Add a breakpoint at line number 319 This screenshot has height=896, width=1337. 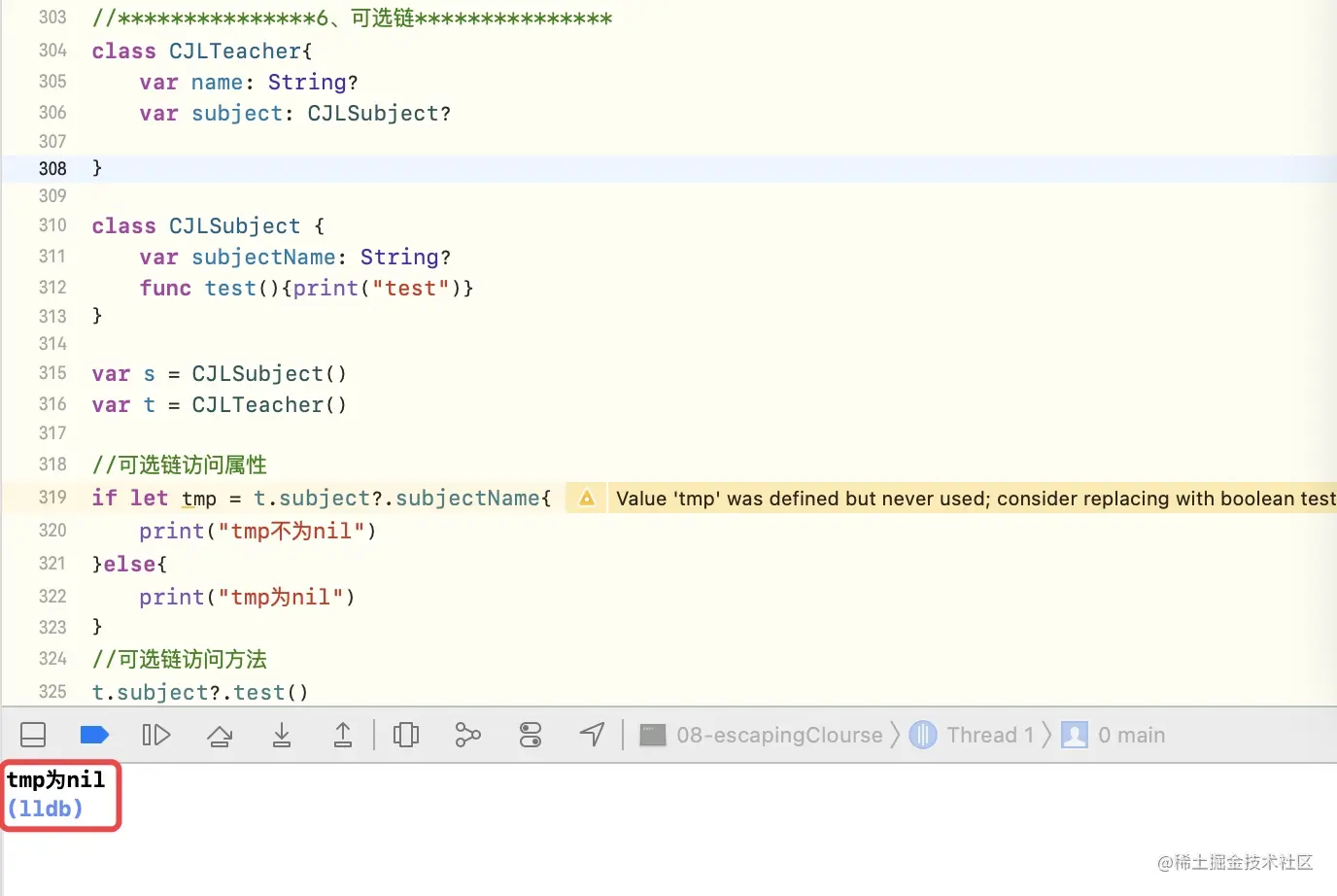pyautogui.click(x=52, y=497)
